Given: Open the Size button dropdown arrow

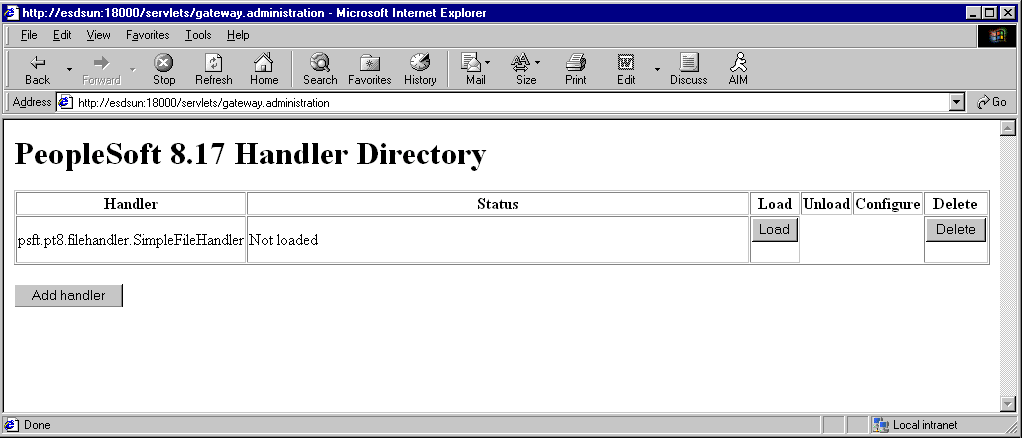Looking at the screenshot, I should pyautogui.click(x=537, y=63).
